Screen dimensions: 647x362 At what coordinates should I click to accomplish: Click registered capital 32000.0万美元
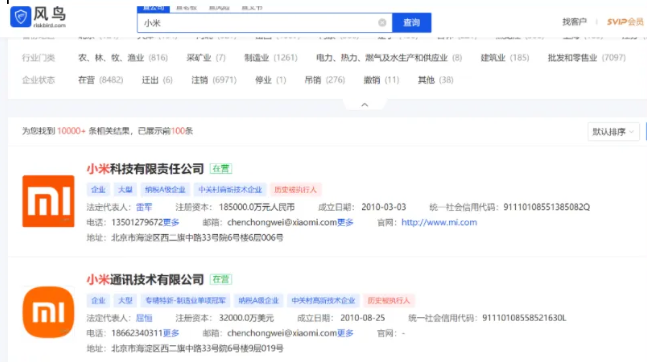coord(246,318)
